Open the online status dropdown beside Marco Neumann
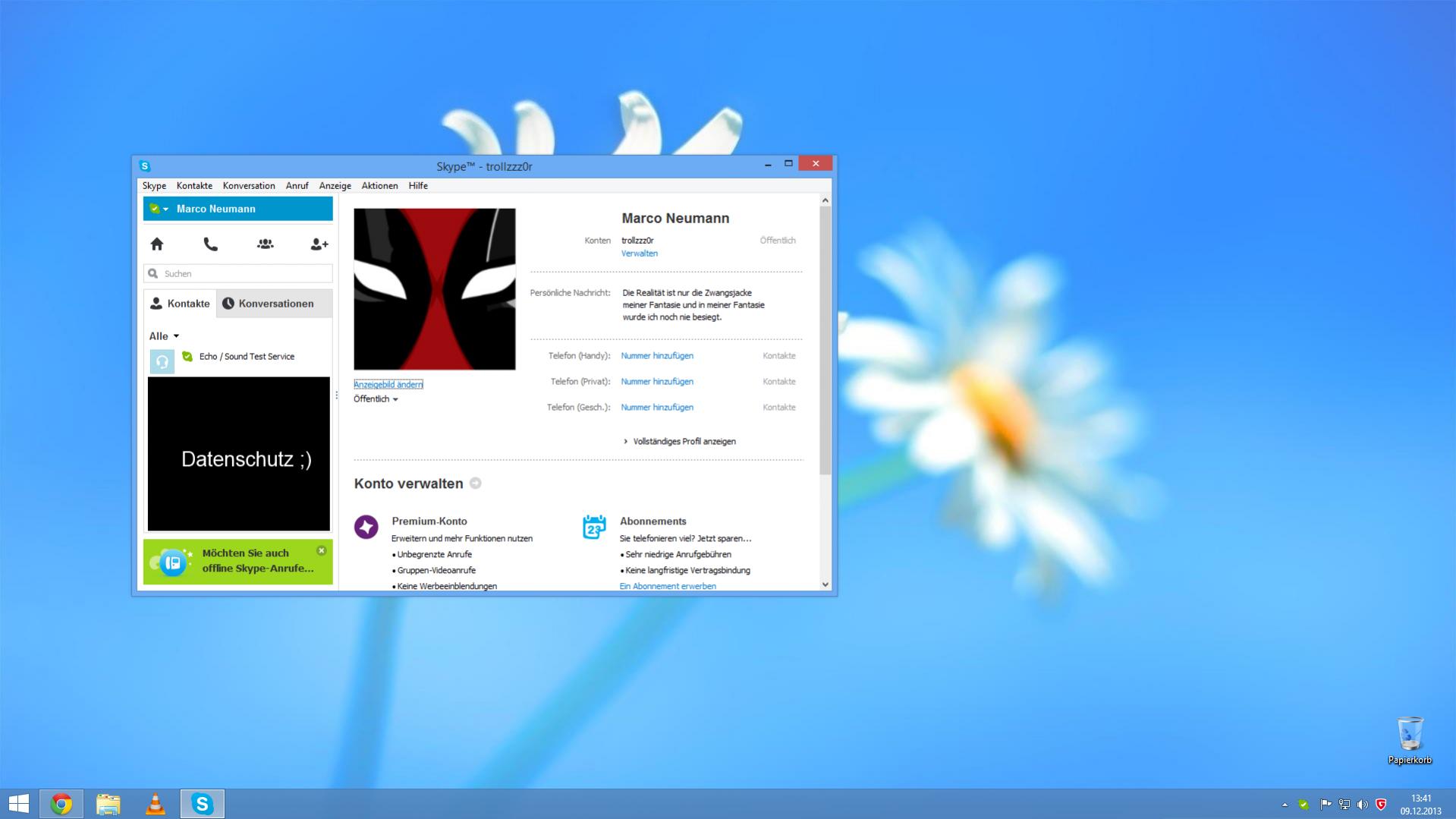The width and height of the screenshot is (1456, 819). point(159,209)
